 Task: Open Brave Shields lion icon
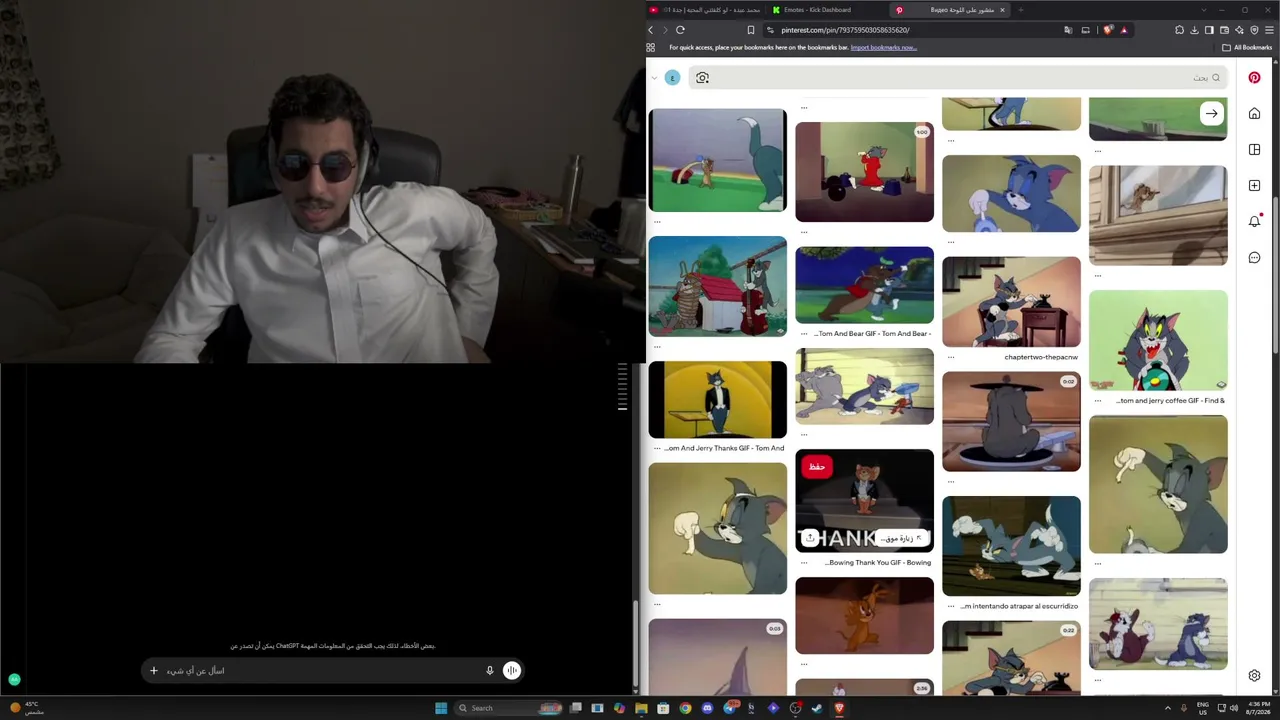pyautogui.click(x=1108, y=30)
